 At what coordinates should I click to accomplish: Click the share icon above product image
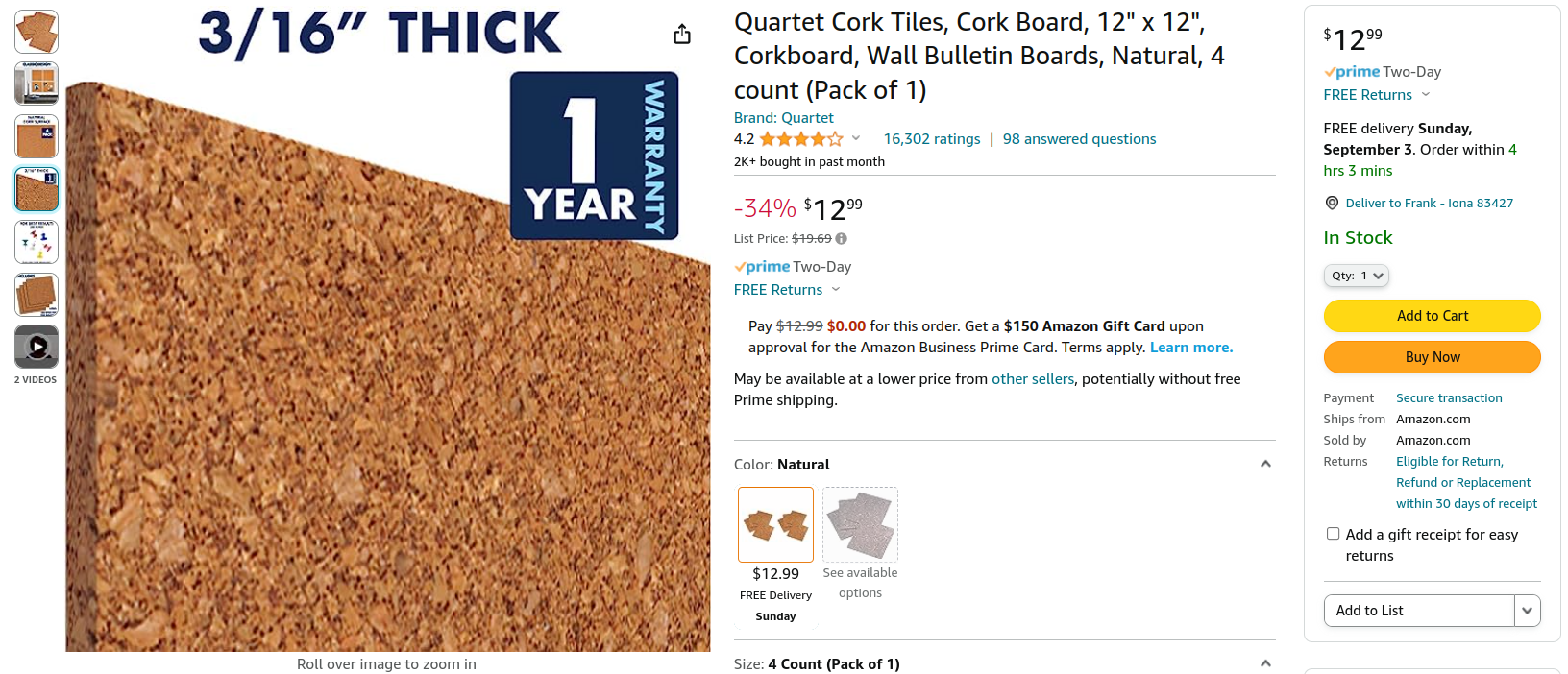click(x=682, y=32)
